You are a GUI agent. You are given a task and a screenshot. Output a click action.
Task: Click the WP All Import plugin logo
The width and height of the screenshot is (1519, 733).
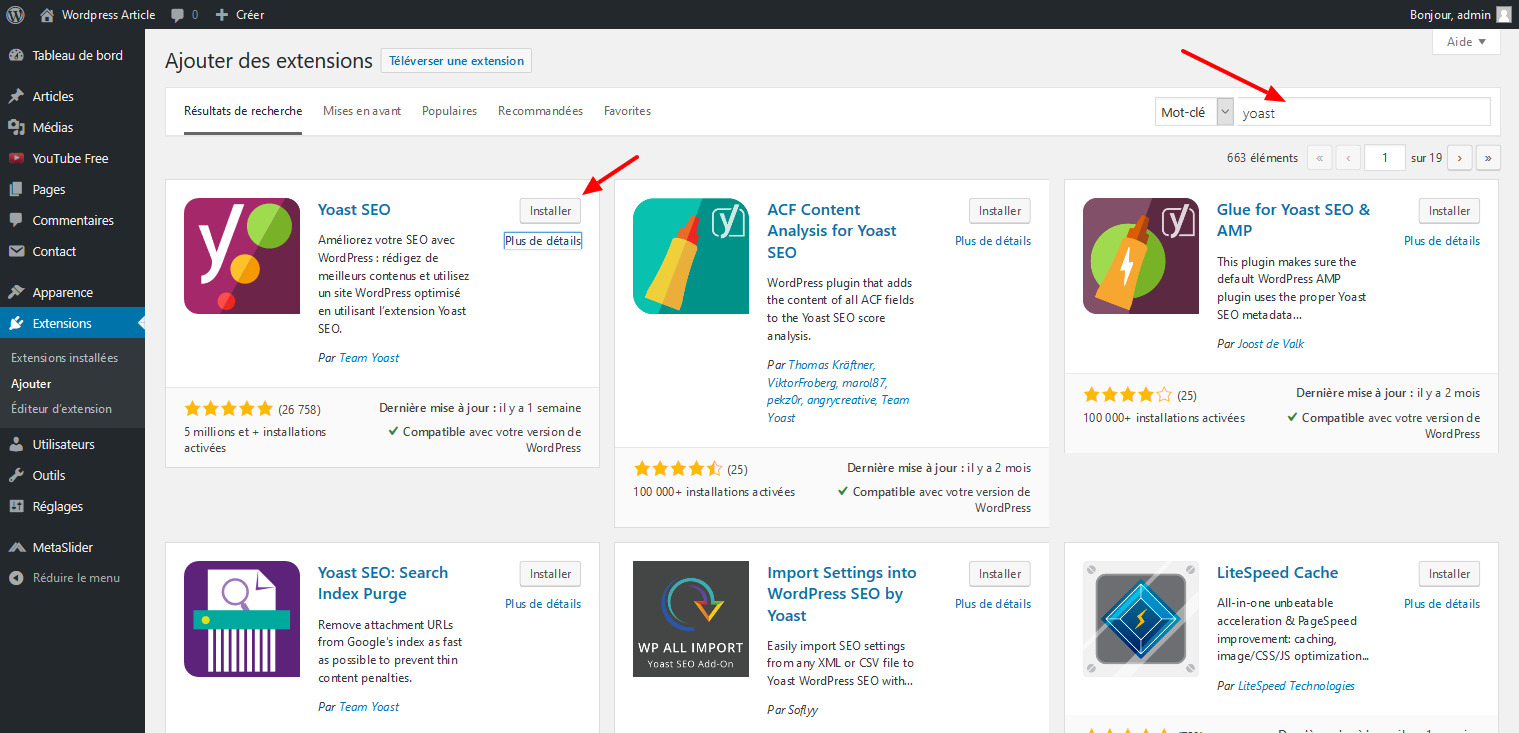691,619
